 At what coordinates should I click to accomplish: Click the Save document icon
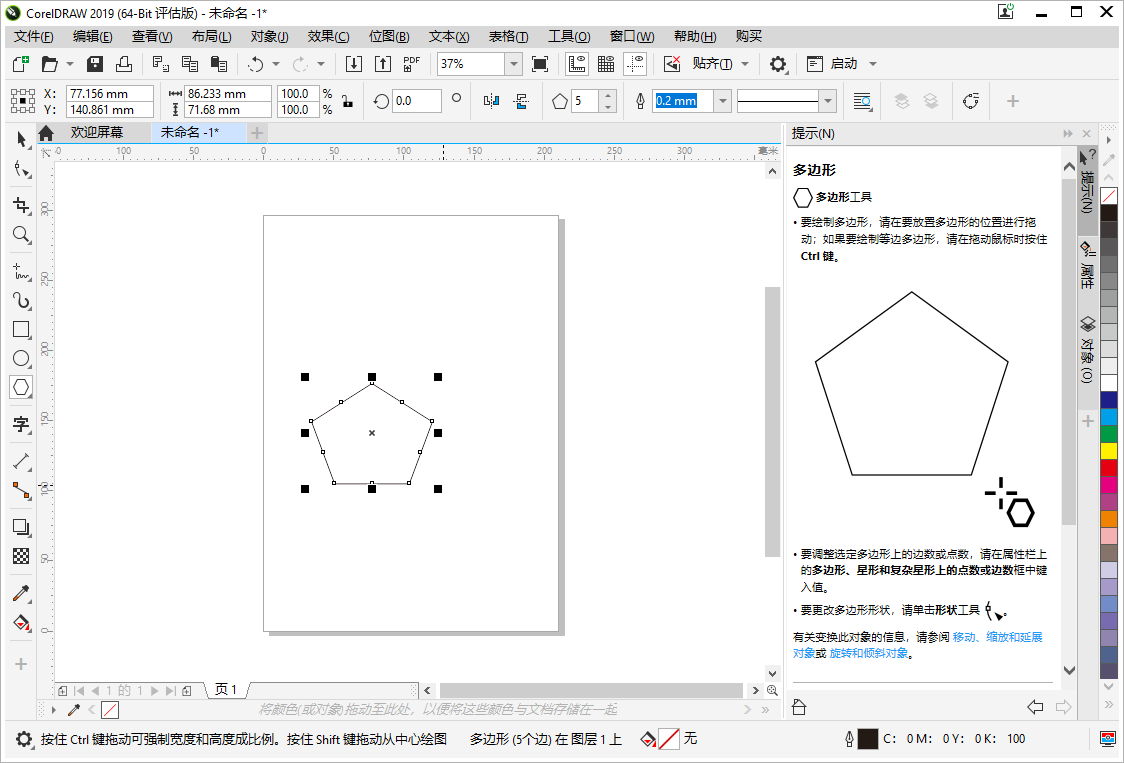pos(93,63)
